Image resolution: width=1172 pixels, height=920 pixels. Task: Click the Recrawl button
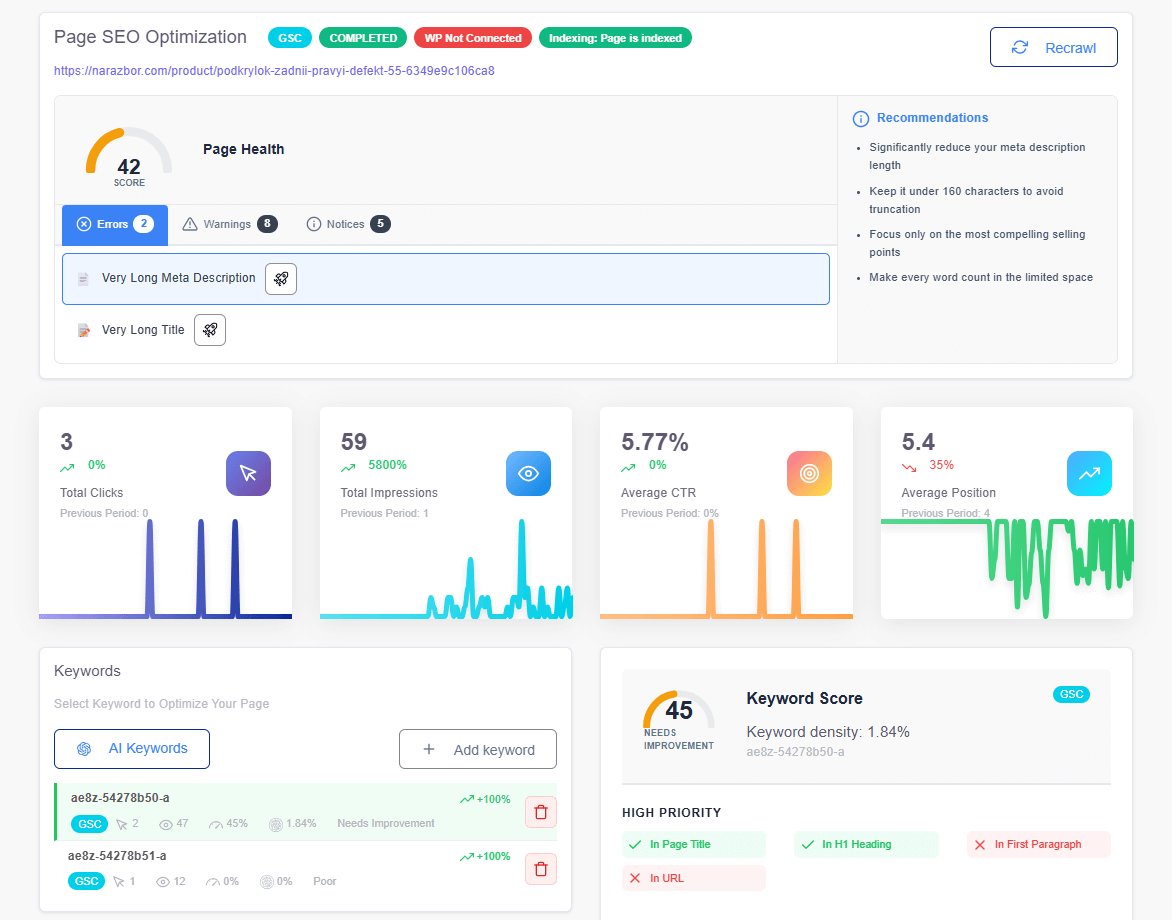[1053, 47]
